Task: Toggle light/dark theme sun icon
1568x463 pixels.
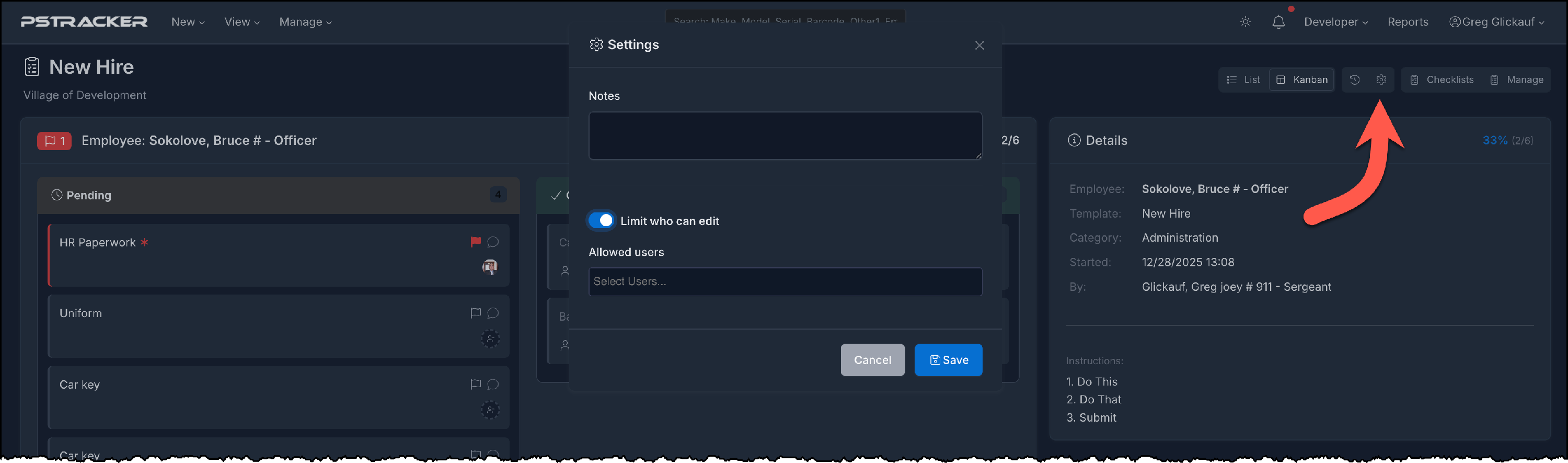Action: [1246, 22]
